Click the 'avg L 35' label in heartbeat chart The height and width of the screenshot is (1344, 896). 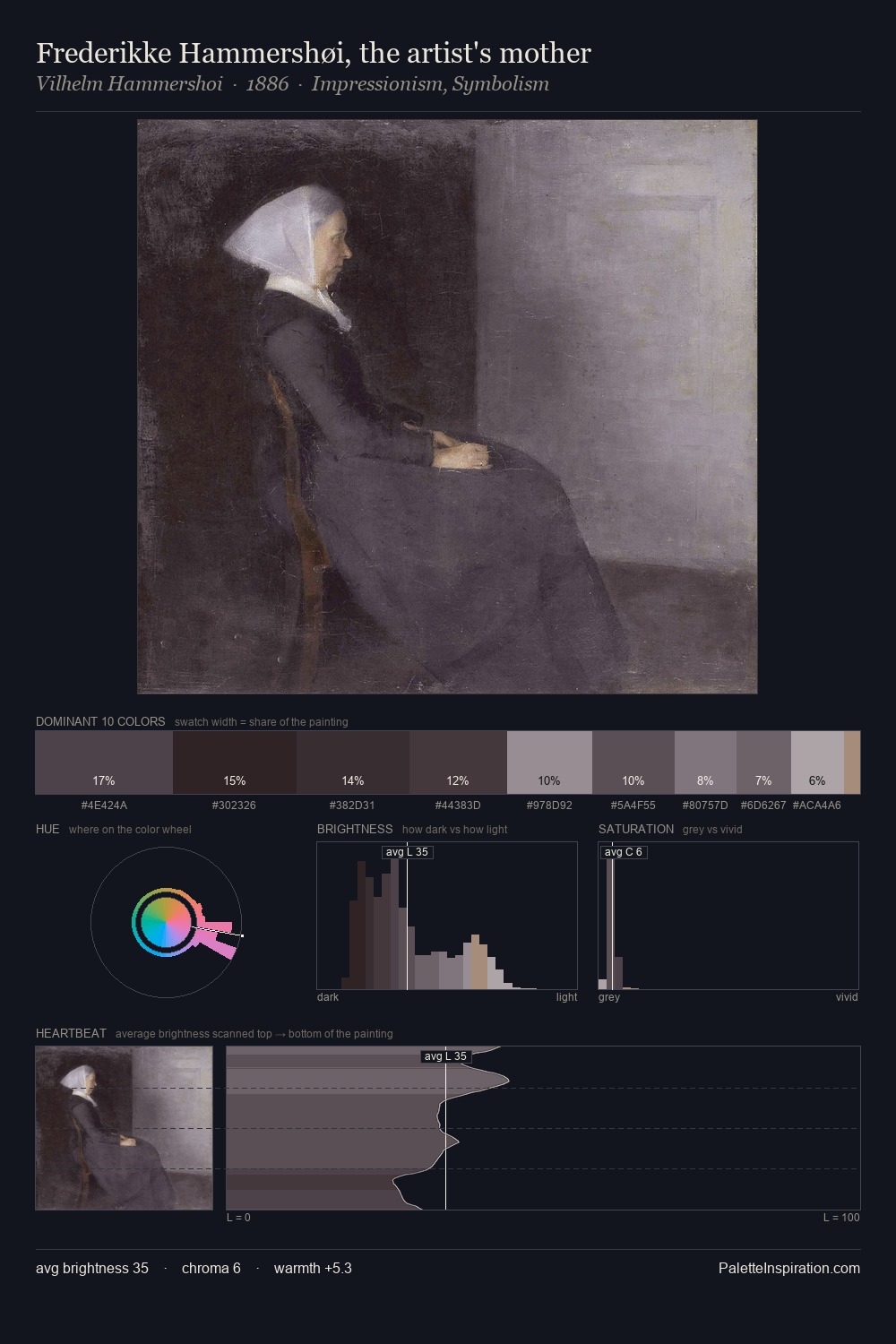(445, 1056)
